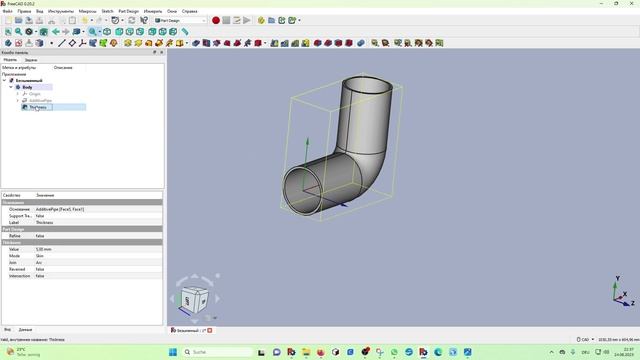Click the Measure distance ruler icon
640x360 pixels.
(185, 31)
